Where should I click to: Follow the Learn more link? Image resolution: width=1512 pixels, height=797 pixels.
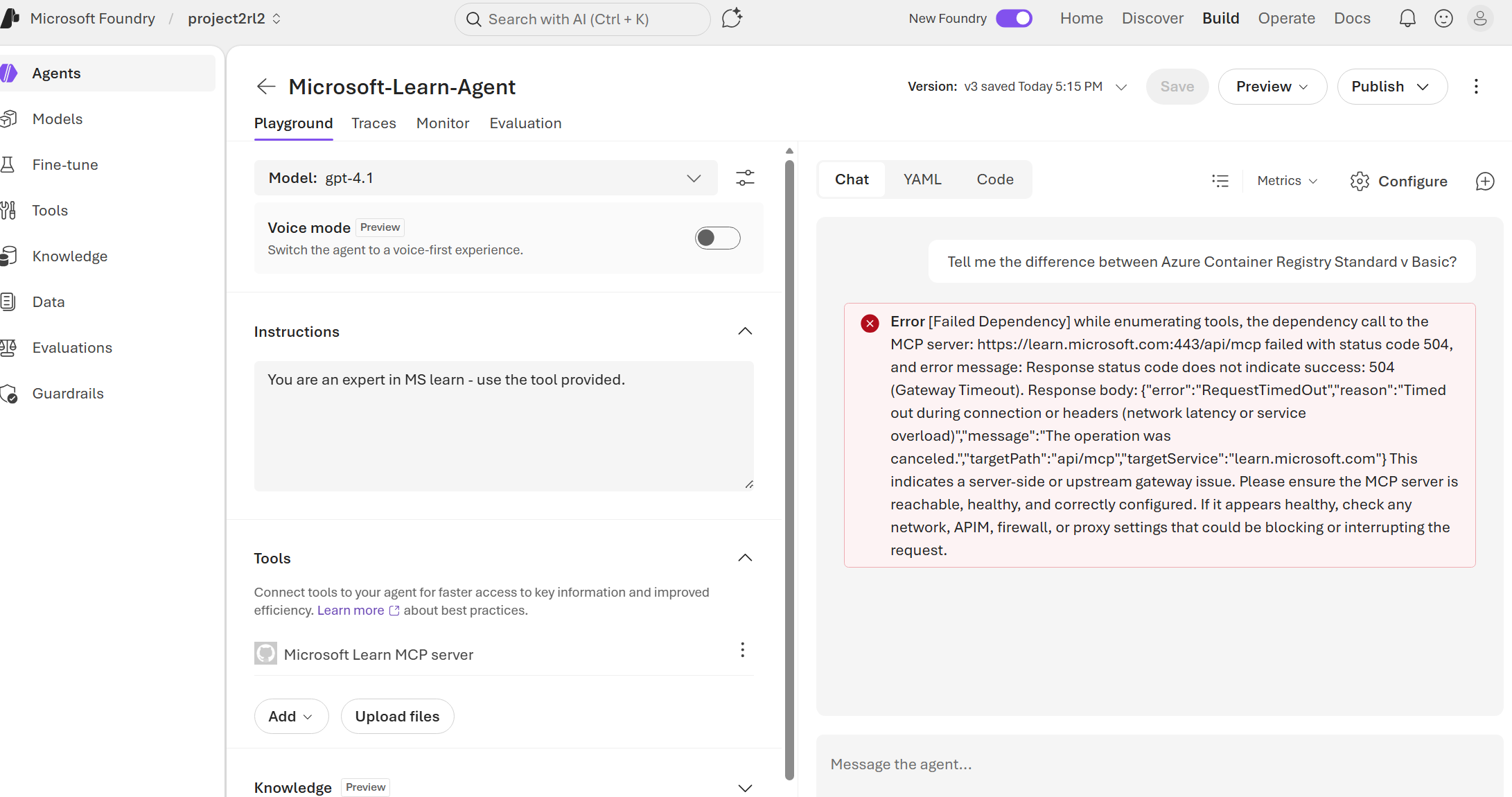[x=351, y=611]
